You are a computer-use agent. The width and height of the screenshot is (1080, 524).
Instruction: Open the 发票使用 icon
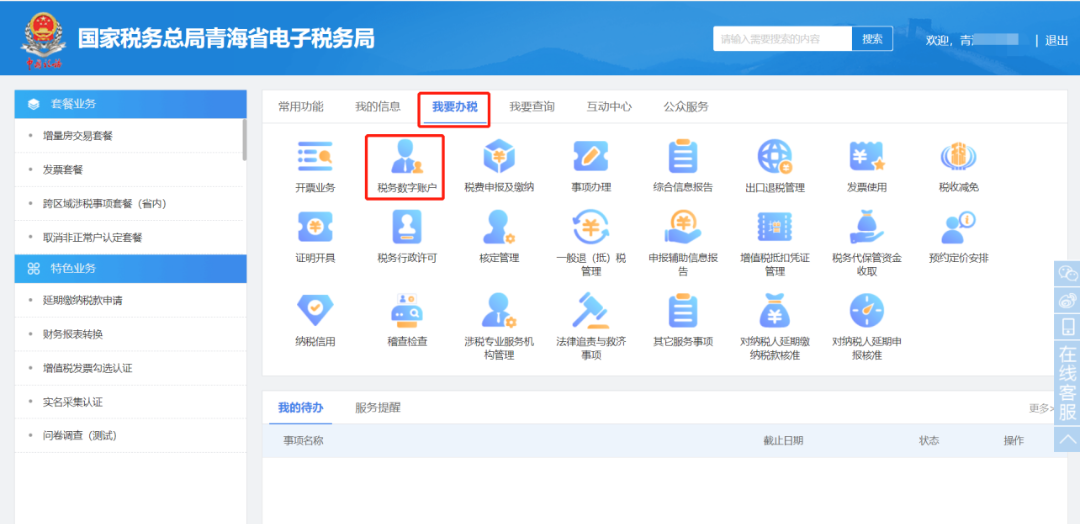coord(866,157)
